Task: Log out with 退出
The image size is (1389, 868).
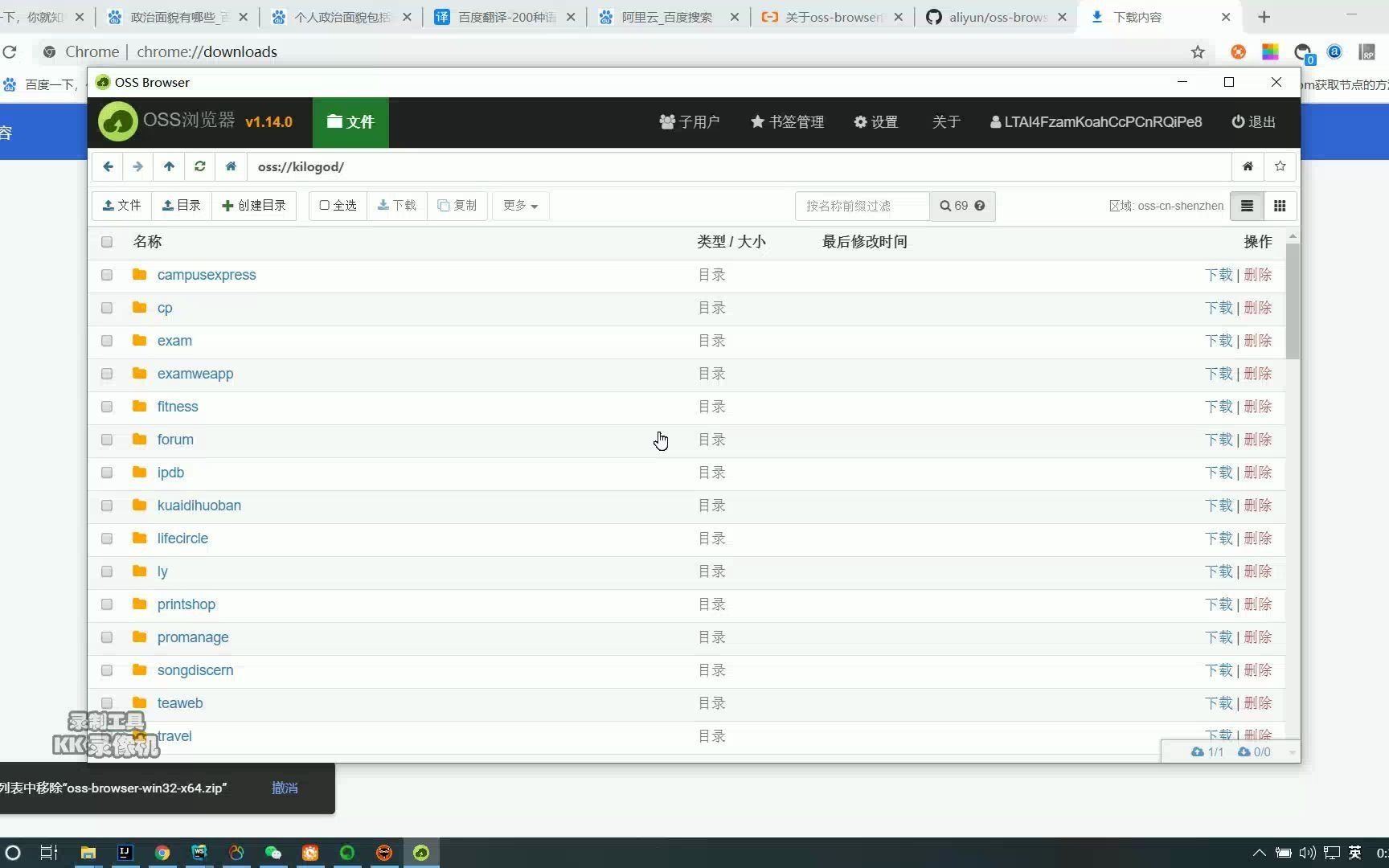Action: pos(1254,122)
